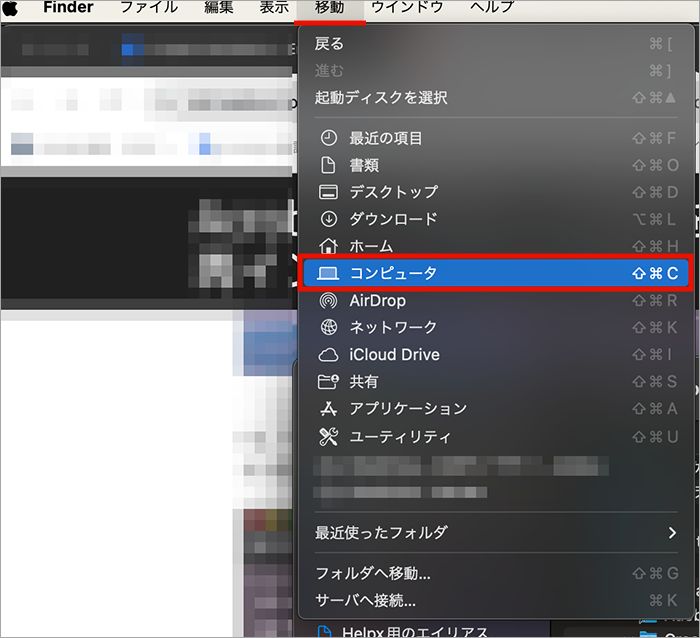Click the ネットワーク globe icon
The image size is (700, 638).
coord(329,327)
